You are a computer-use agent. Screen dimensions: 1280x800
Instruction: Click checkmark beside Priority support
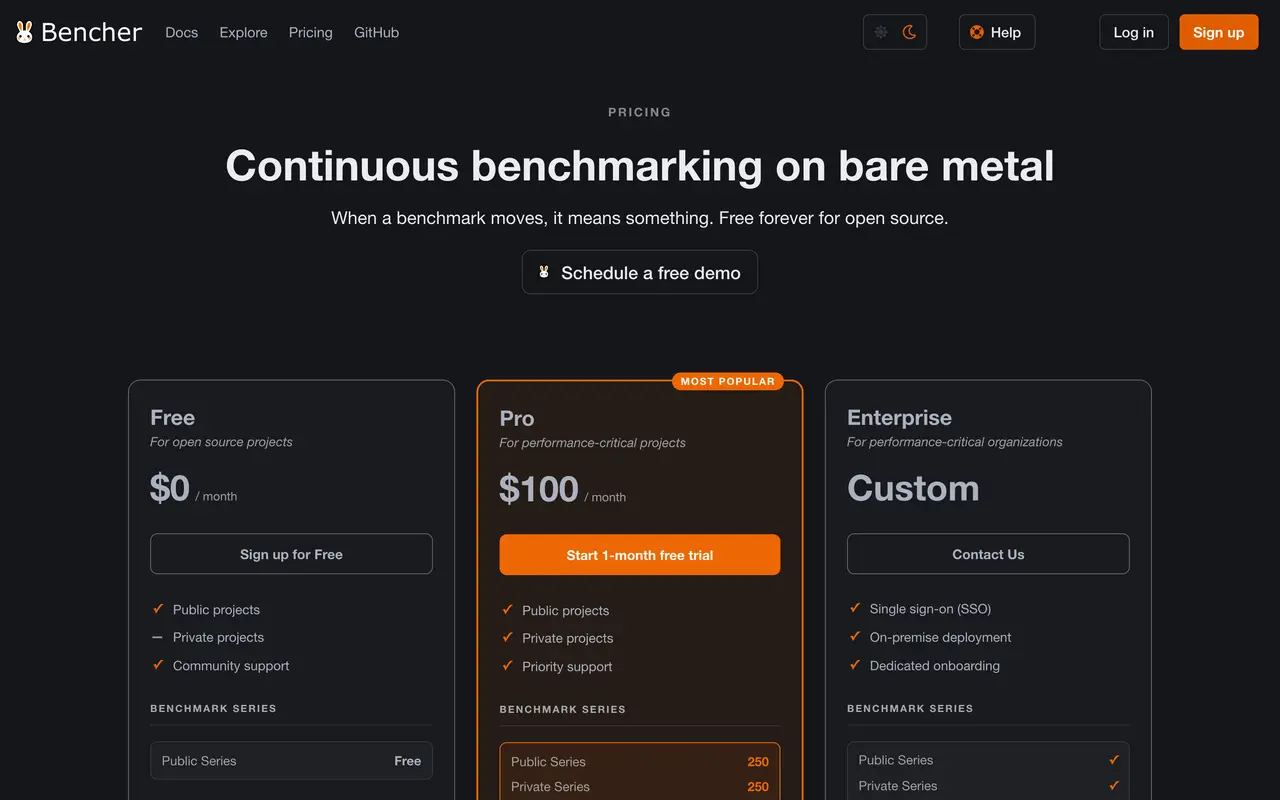pyautogui.click(x=507, y=666)
